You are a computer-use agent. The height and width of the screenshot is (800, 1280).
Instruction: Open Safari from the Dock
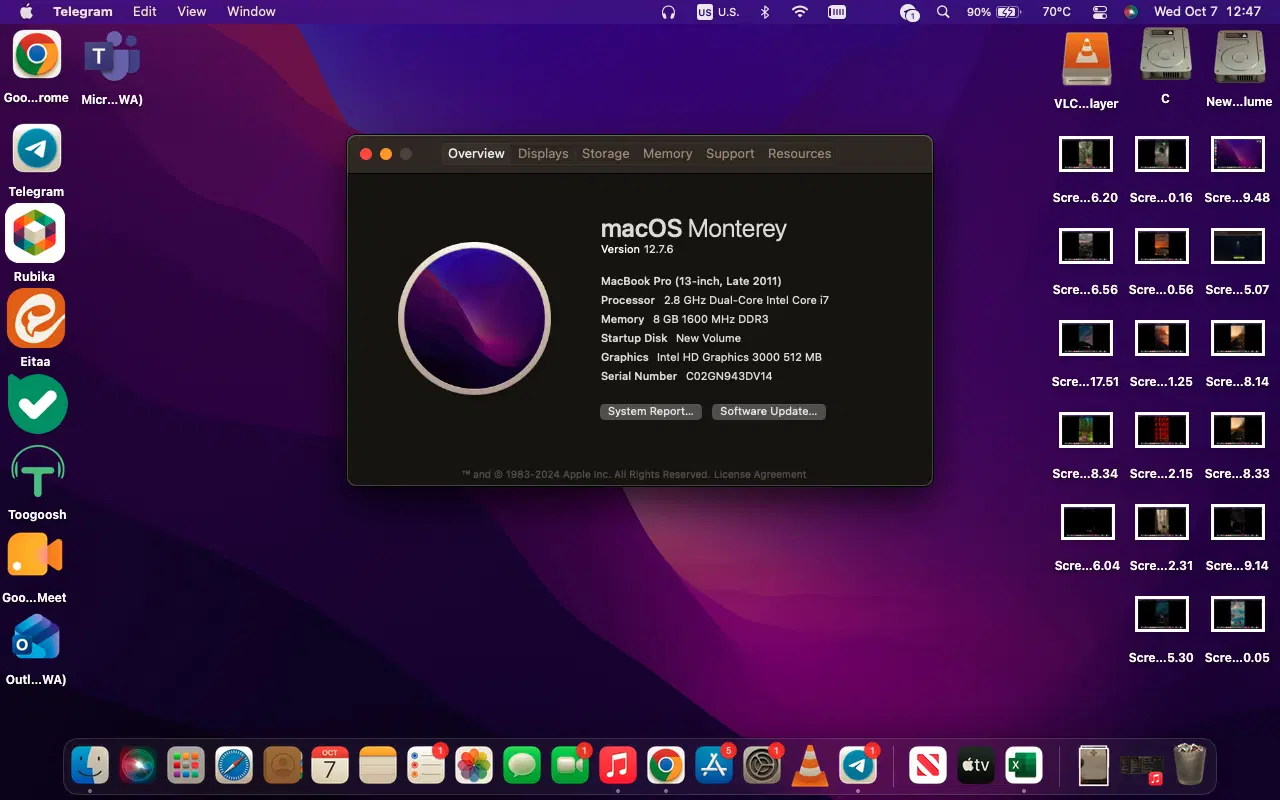pyautogui.click(x=234, y=766)
